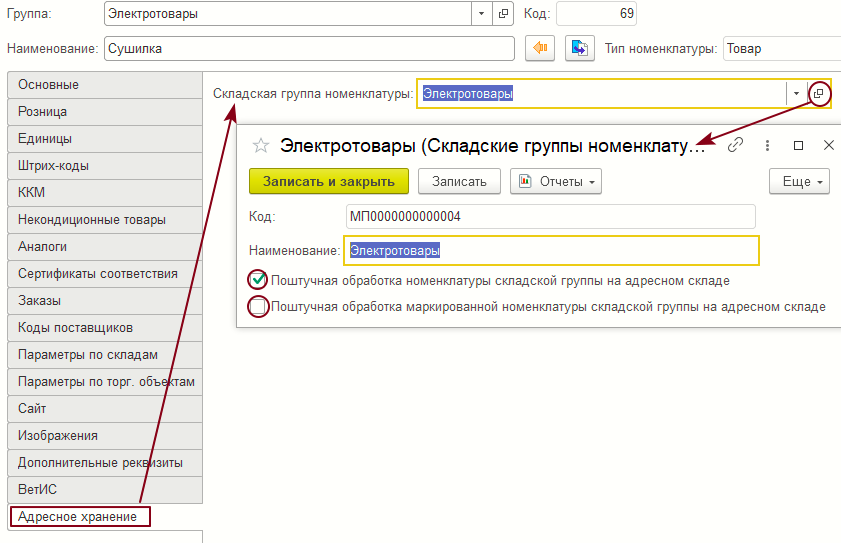Expand the Группа dropdown list
Image resolution: width=841 pixels, height=543 pixels.
pos(481,14)
